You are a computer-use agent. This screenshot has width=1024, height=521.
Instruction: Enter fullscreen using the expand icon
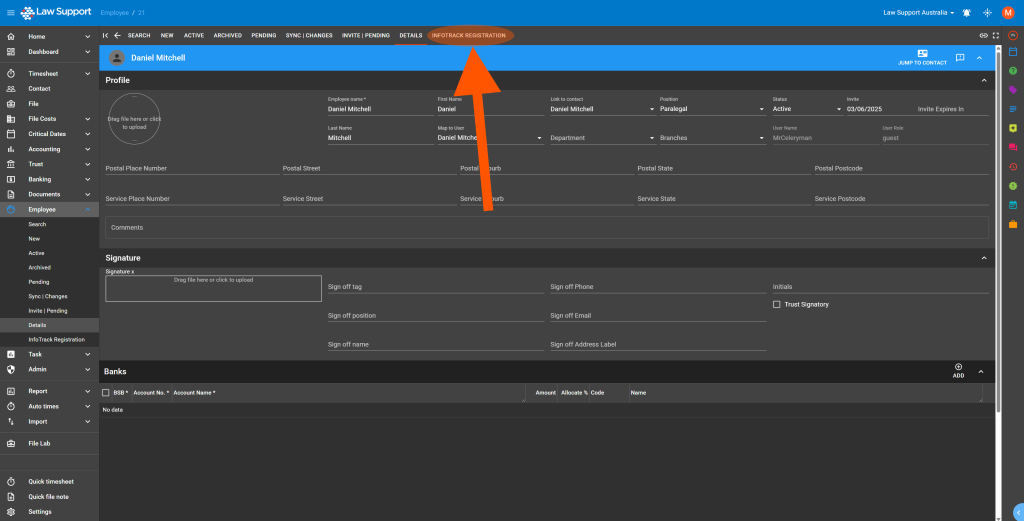coord(995,35)
